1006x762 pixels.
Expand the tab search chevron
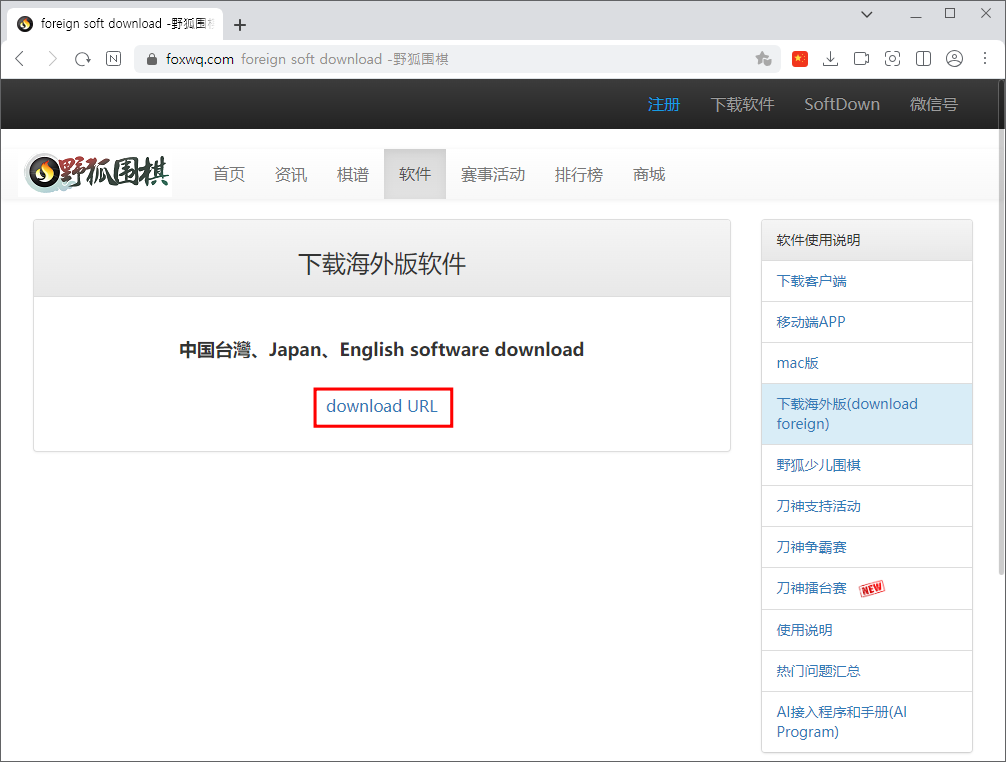tap(867, 14)
